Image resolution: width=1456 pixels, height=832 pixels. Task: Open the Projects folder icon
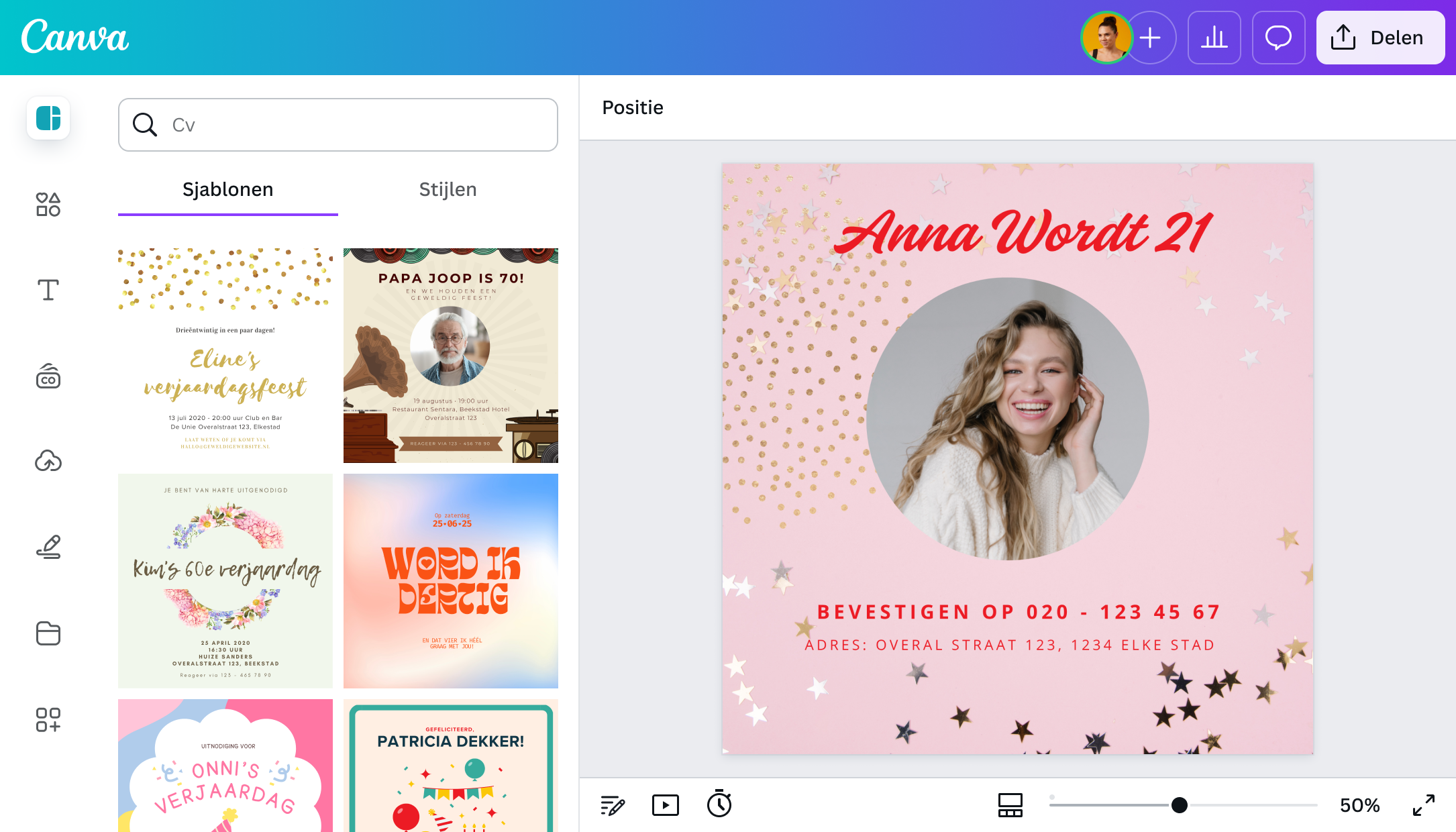click(48, 633)
